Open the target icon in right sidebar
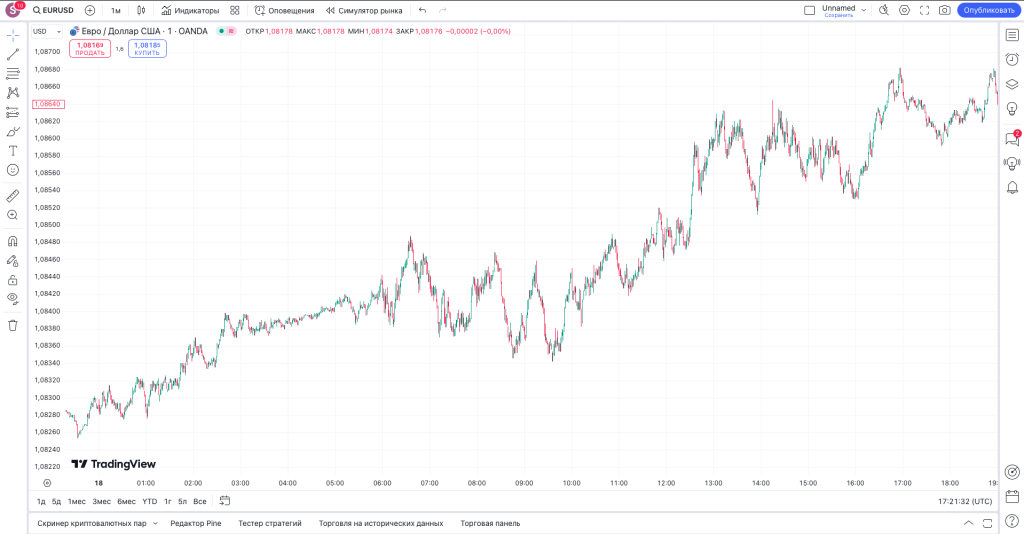The width and height of the screenshot is (1024, 534). [x=1012, y=472]
